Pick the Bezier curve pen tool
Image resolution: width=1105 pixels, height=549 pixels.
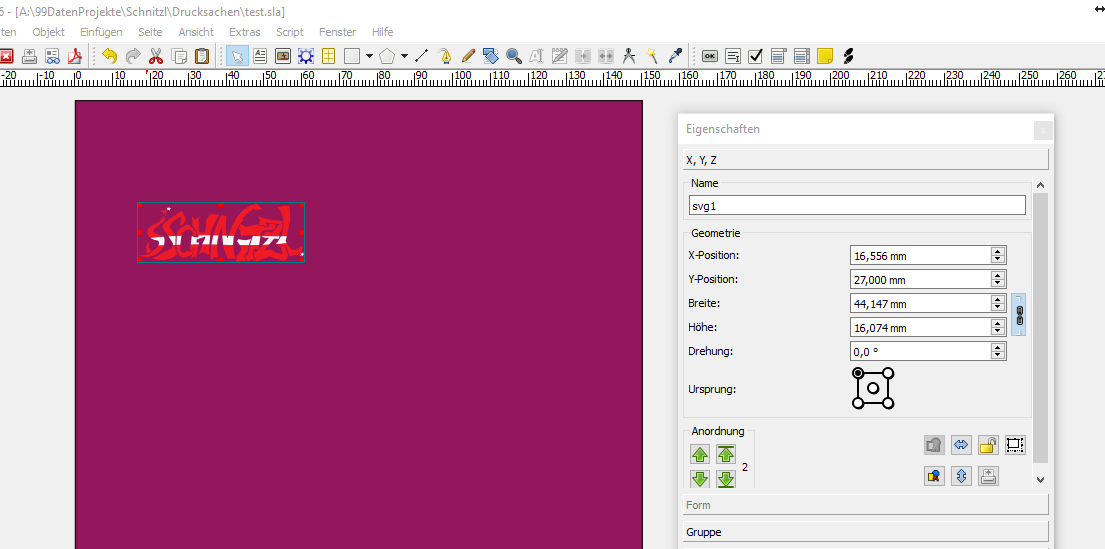pos(445,56)
